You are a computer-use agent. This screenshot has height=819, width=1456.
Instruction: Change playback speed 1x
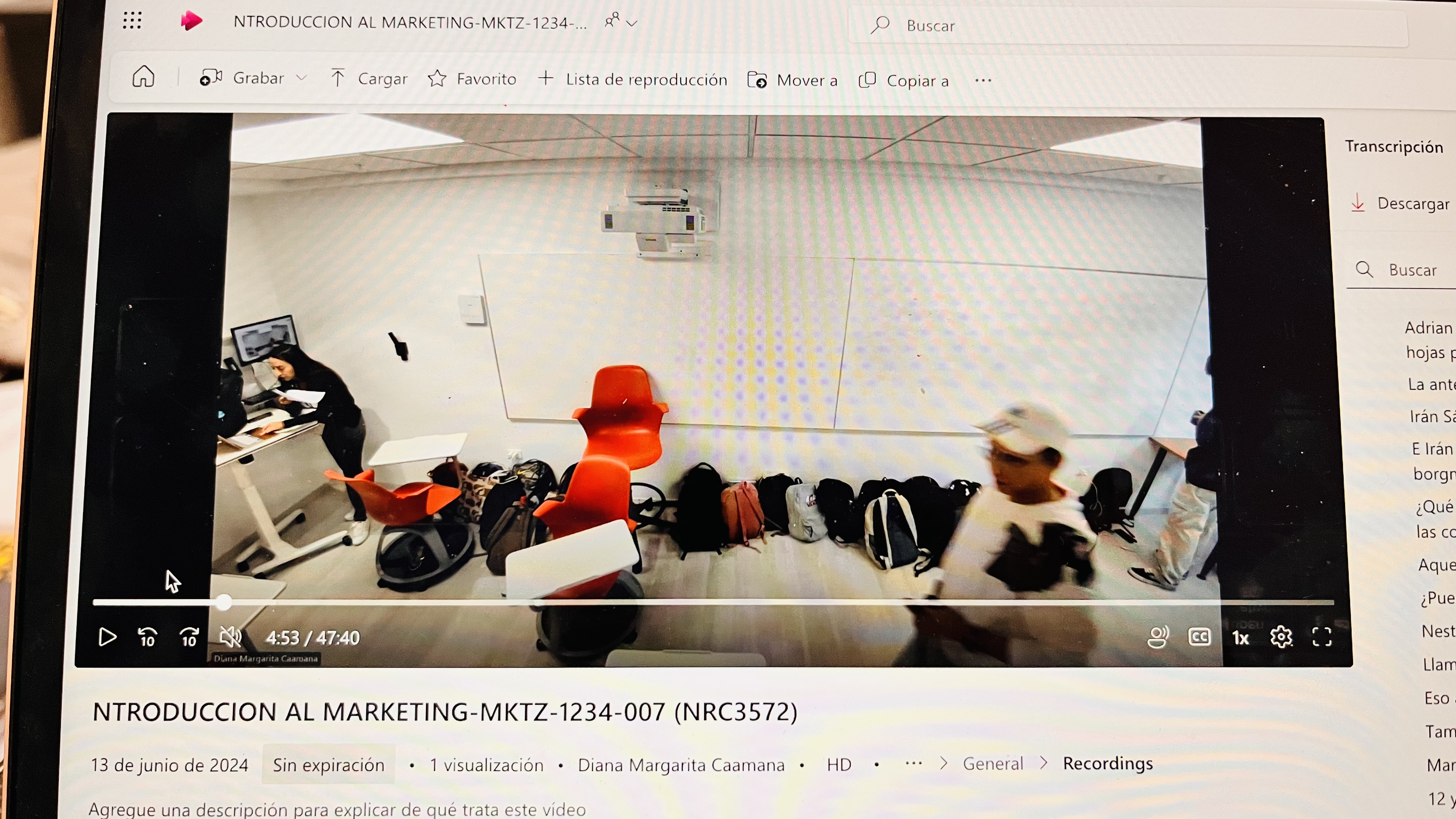[x=1240, y=638]
